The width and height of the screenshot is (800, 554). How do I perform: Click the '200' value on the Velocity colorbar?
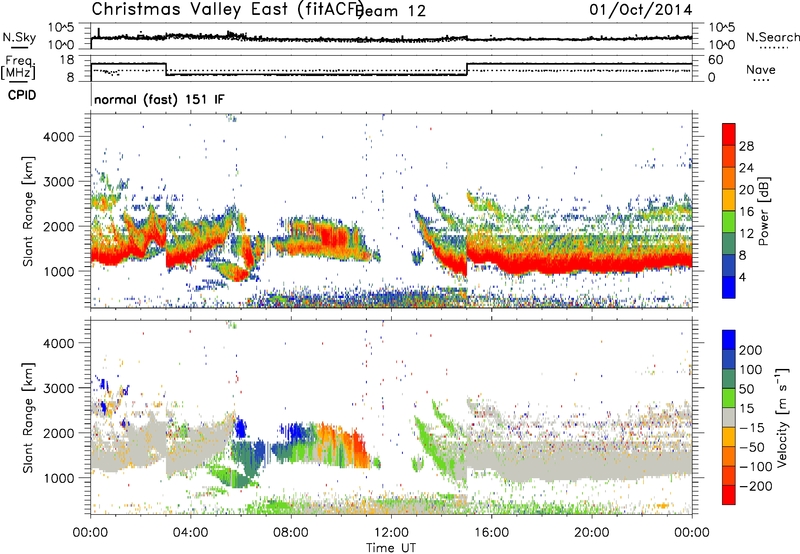tap(751, 350)
